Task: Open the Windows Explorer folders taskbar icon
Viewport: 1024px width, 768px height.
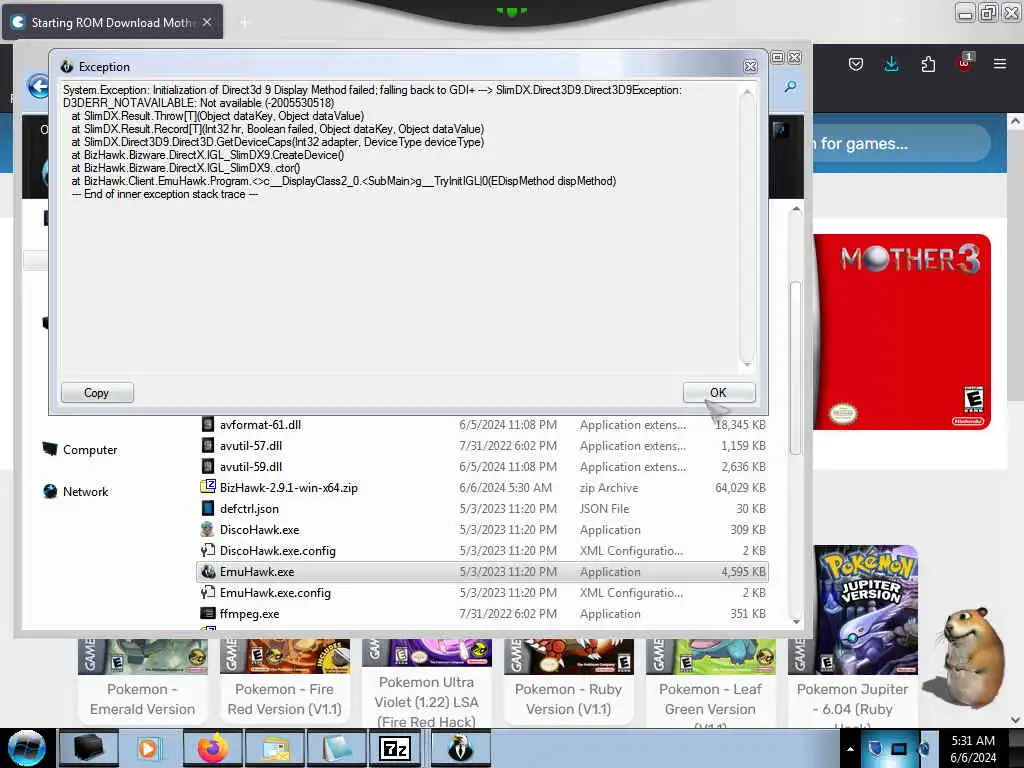Action: 275,748
